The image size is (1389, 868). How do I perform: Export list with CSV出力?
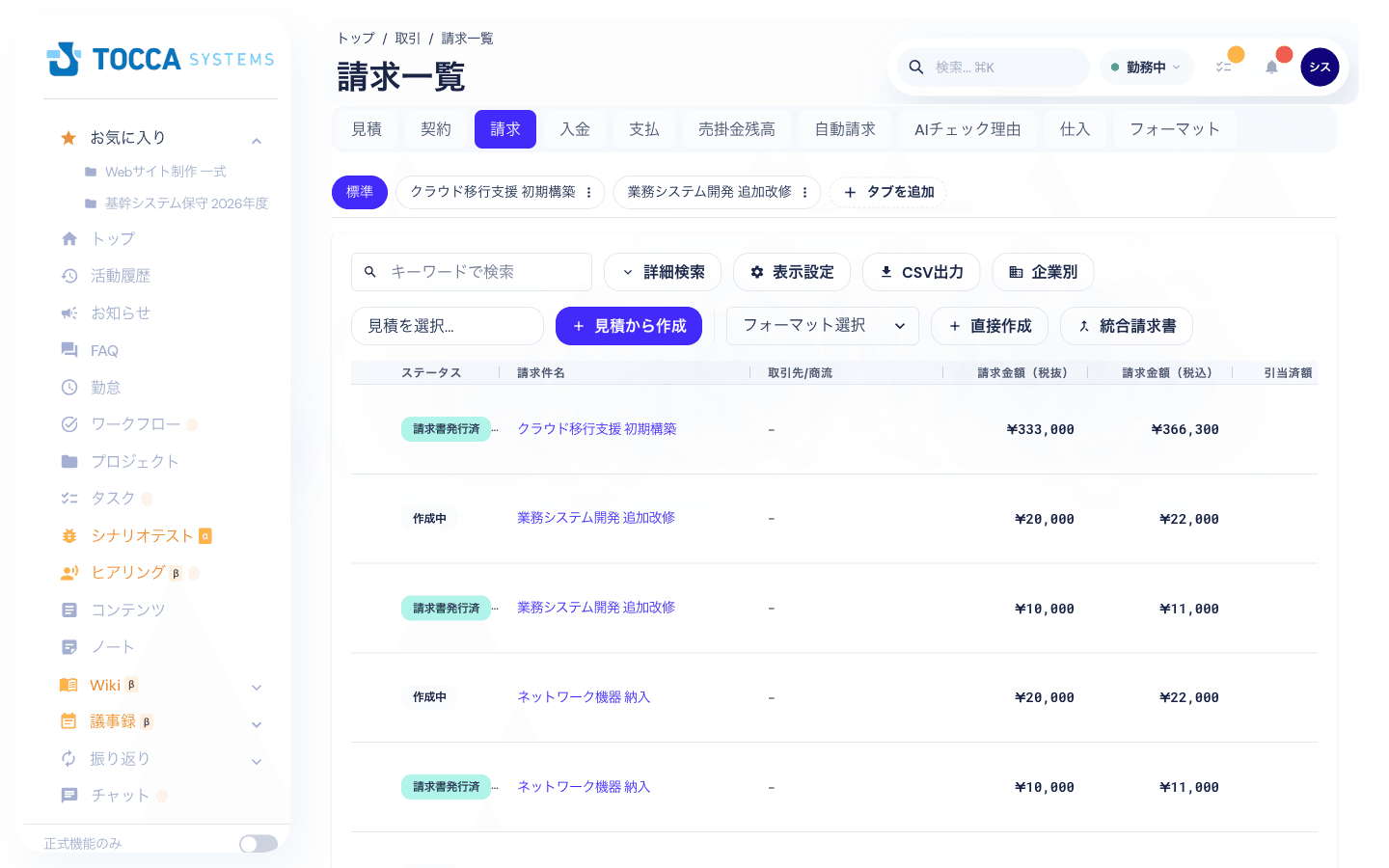click(921, 272)
